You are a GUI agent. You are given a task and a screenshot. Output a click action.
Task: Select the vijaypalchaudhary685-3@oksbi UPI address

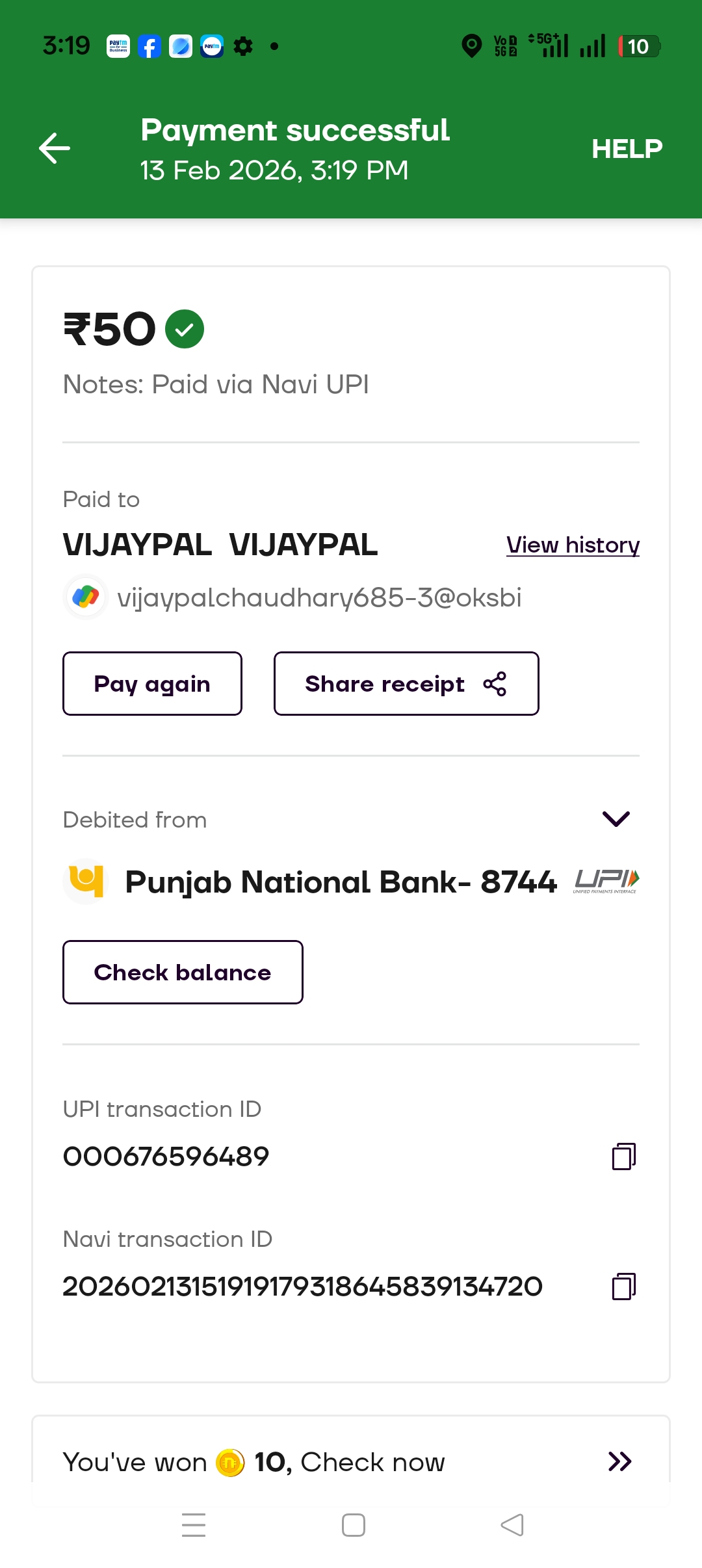pyautogui.click(x=319, y=598)
